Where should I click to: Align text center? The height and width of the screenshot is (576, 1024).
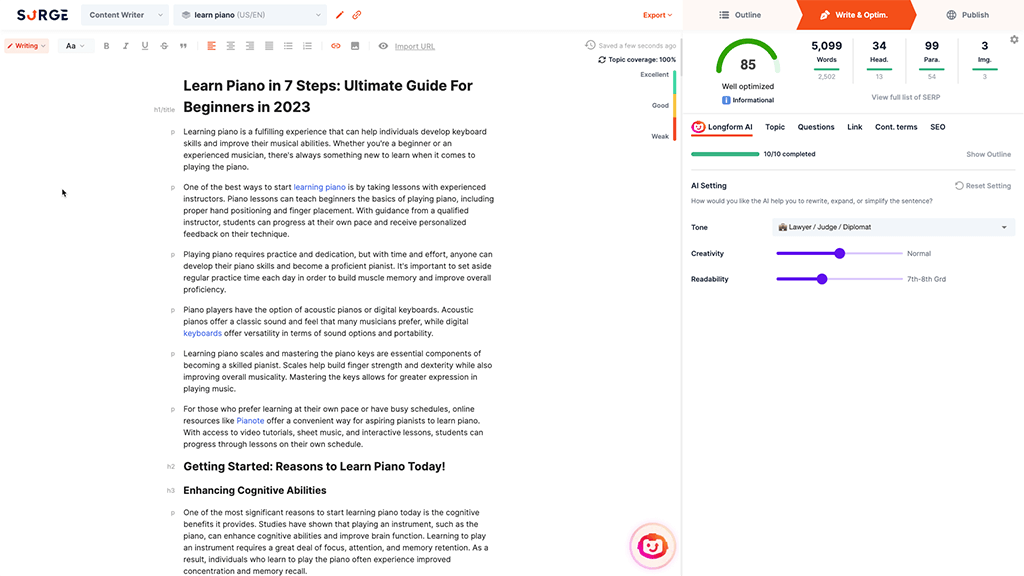click(x=231, y=46)
